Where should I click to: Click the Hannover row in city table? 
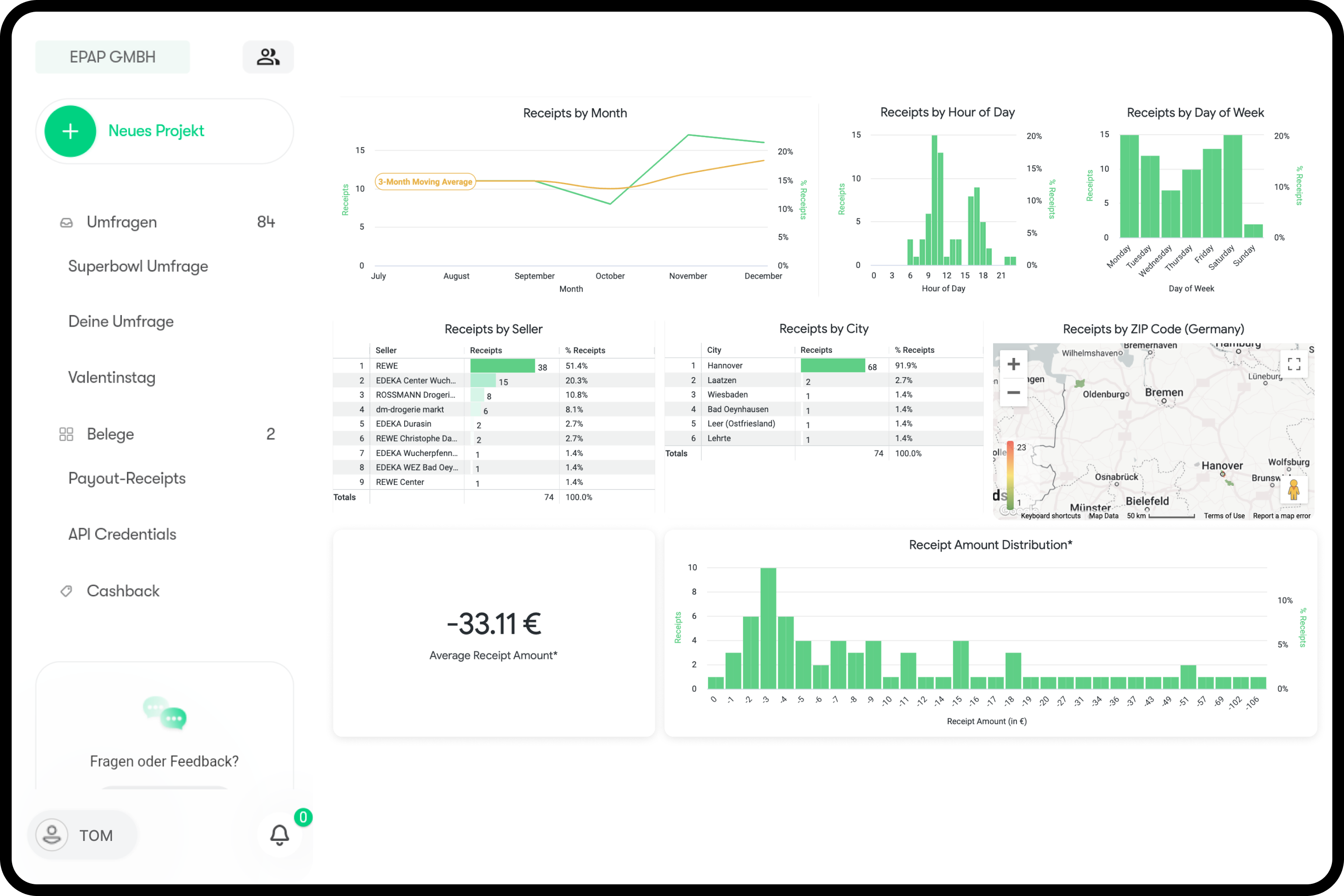point(823,366)
